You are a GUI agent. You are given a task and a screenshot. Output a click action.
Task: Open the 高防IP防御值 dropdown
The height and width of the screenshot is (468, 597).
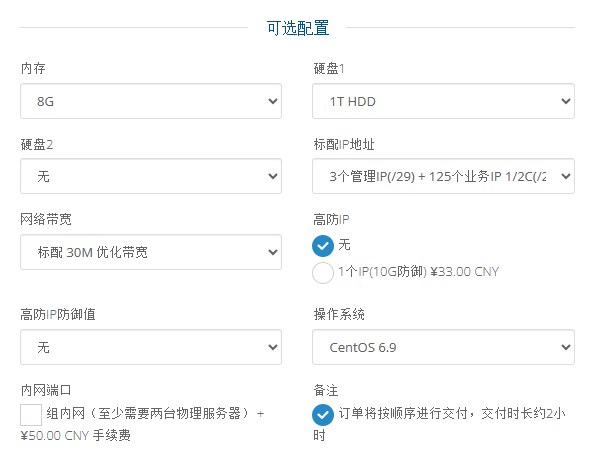pyautogui.click(x=151, y=347)
